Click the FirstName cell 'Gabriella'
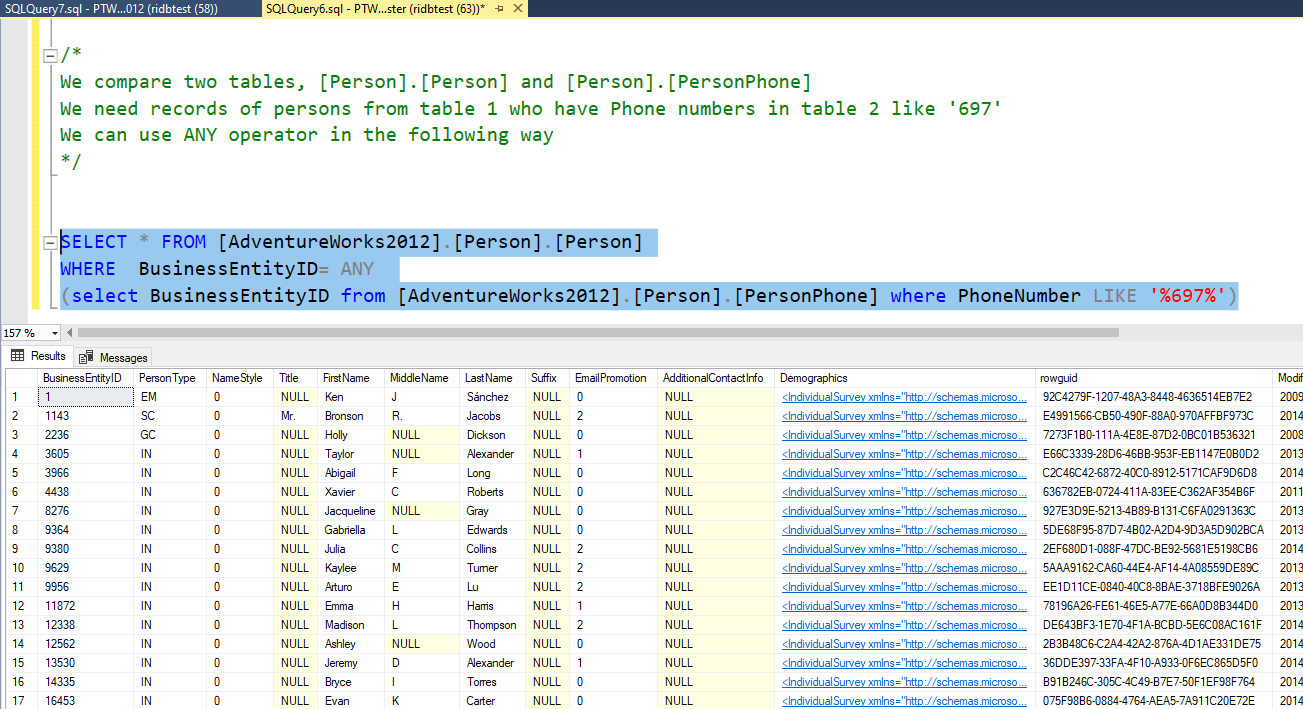The image size is (1303, 709). point(352,530)
